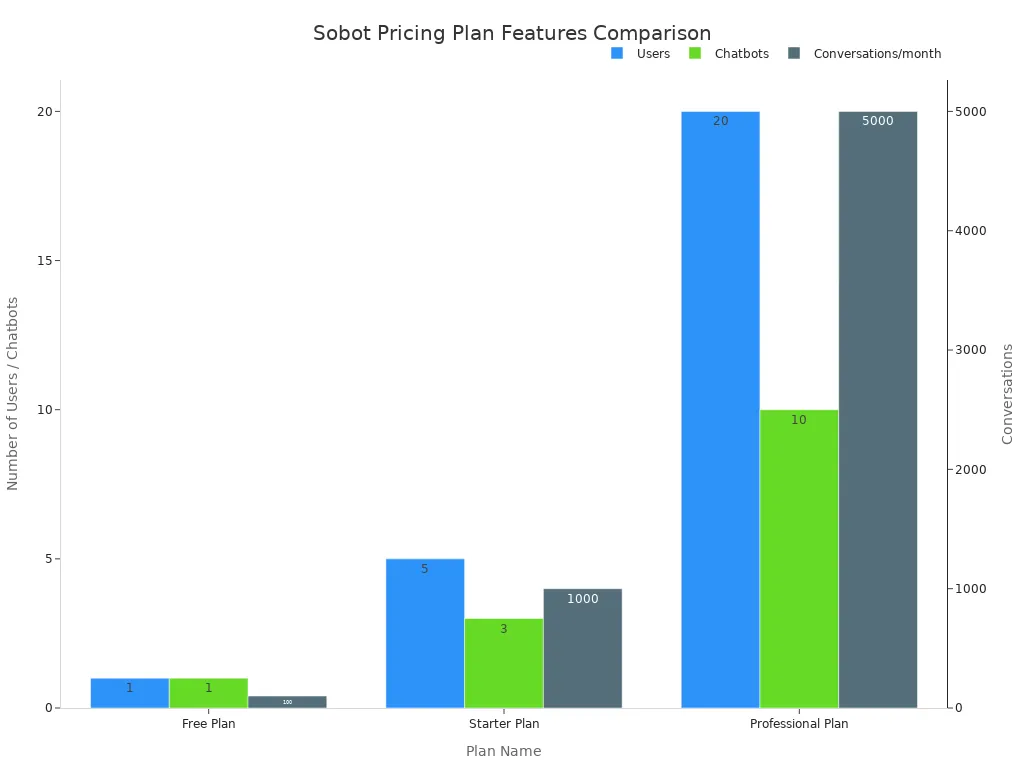Click the Free Plan green Chatbots bar
Screen dimensions: 1024x768
(208, 693)
